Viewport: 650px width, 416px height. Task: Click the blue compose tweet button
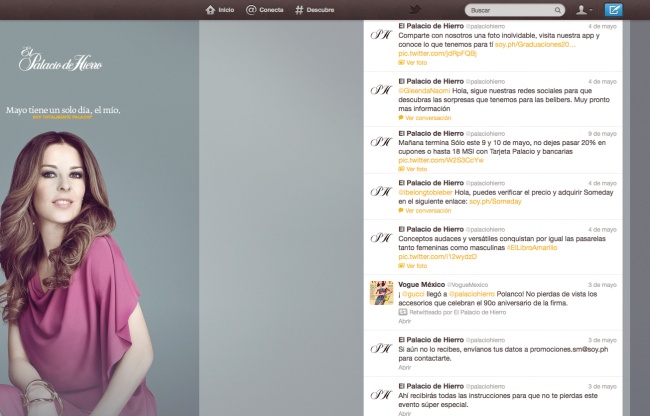tap(614, 9)
